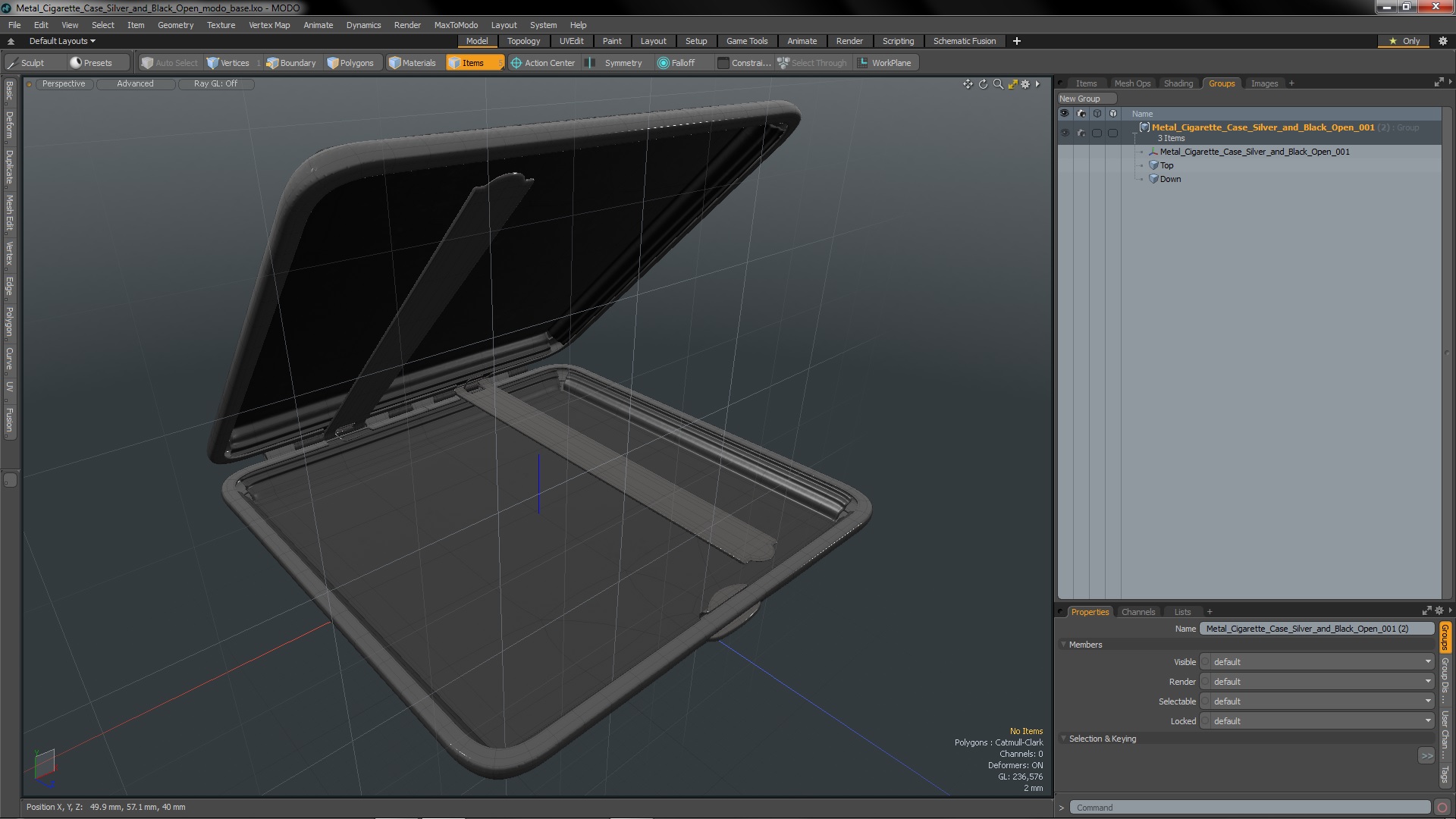The height and width of the screenshot is (819, 1456).
Task: Open the viewport settings gear
Action: click(1025, 84)
